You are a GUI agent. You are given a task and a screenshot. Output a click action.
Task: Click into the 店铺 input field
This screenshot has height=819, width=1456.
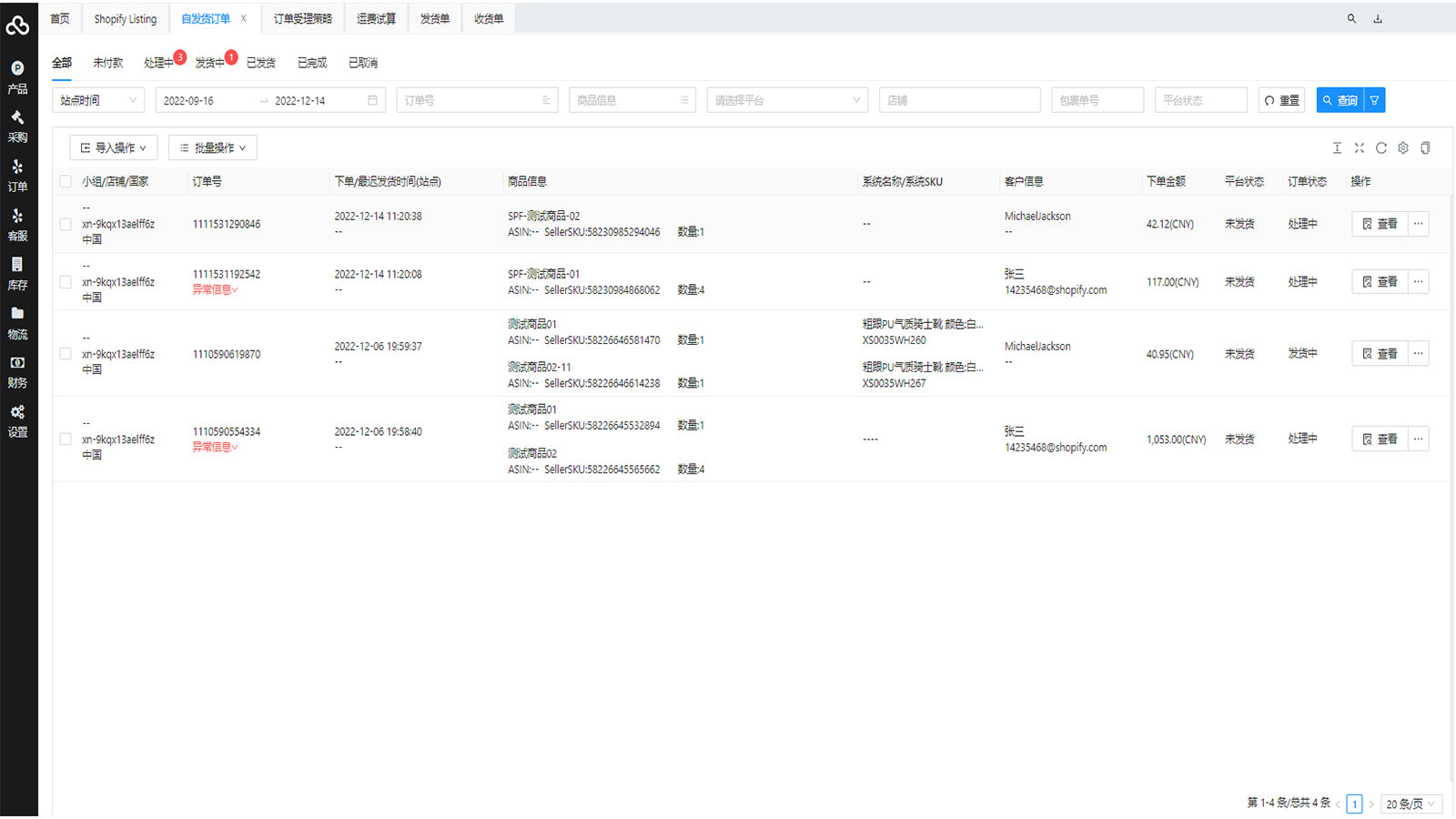click(960, 100)
